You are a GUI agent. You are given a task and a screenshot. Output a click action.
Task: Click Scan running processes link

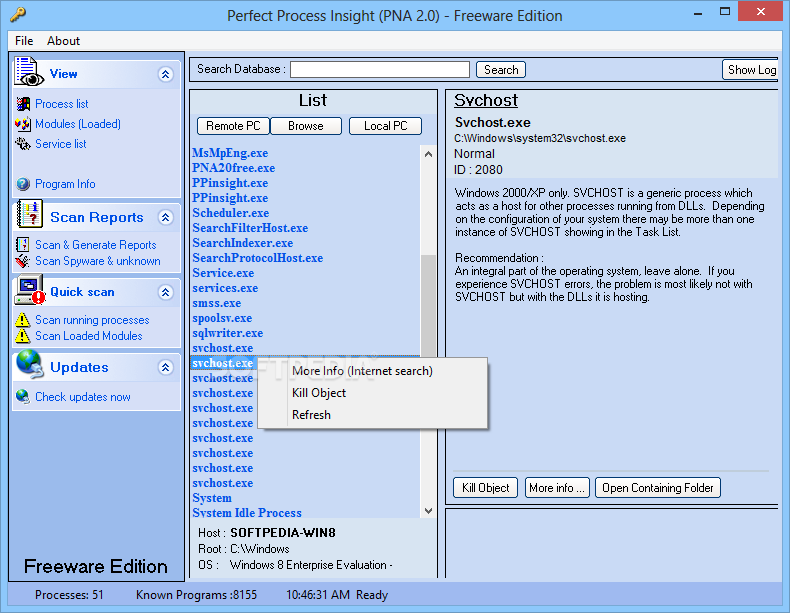tap(92, 320)
